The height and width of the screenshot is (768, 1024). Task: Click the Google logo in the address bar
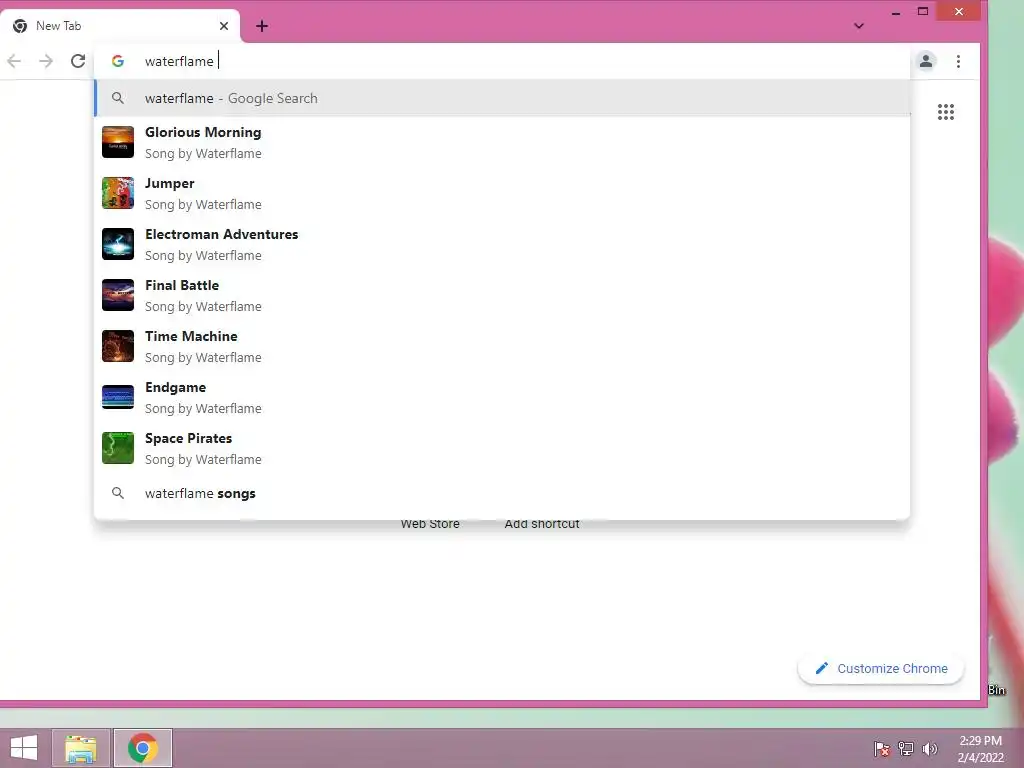coord(118,61)
